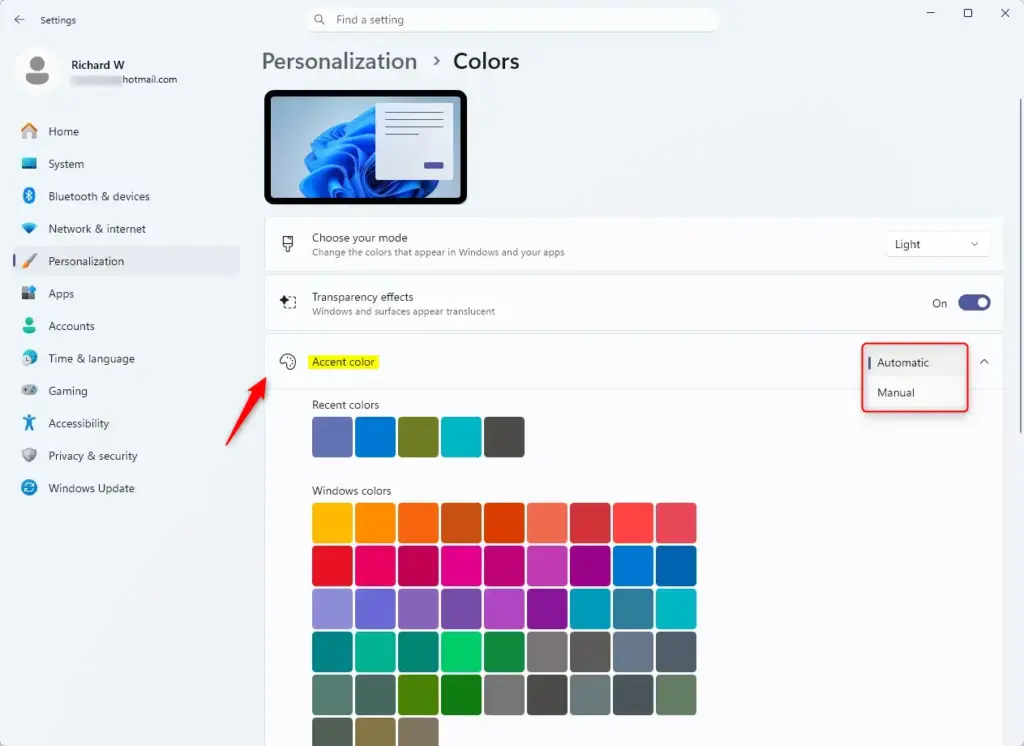Click the Network wifi icon
Image resolution: width=1024 pixels, height=746 pixels.
29,229
